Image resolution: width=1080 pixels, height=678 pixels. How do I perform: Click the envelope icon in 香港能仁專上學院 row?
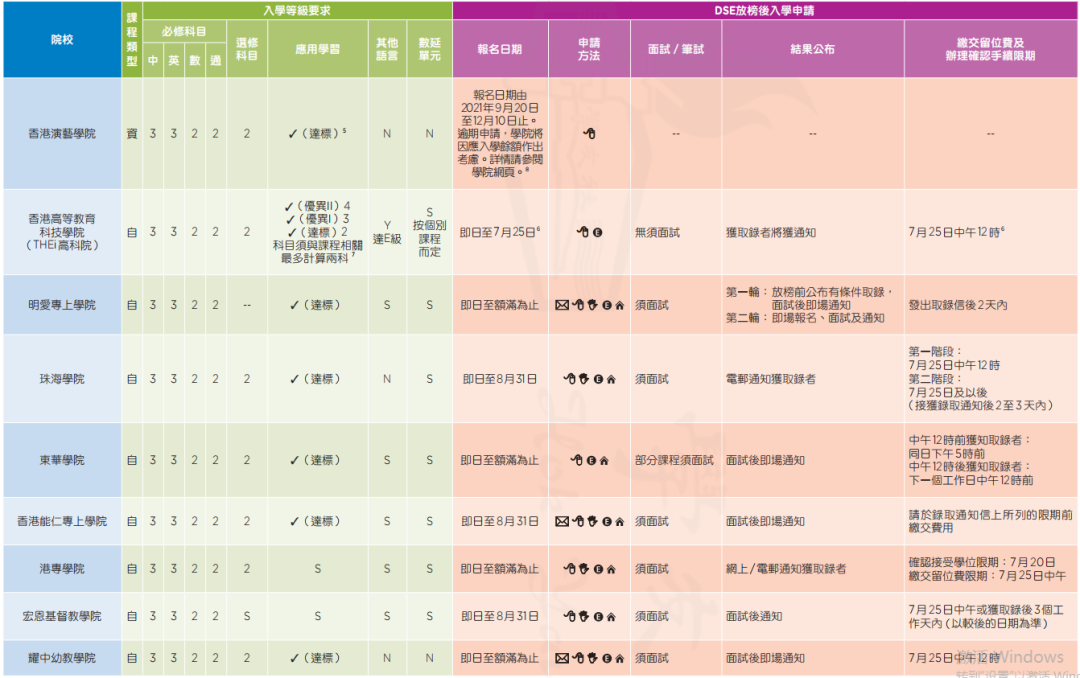pyautogui.click(x=561, y=521)
